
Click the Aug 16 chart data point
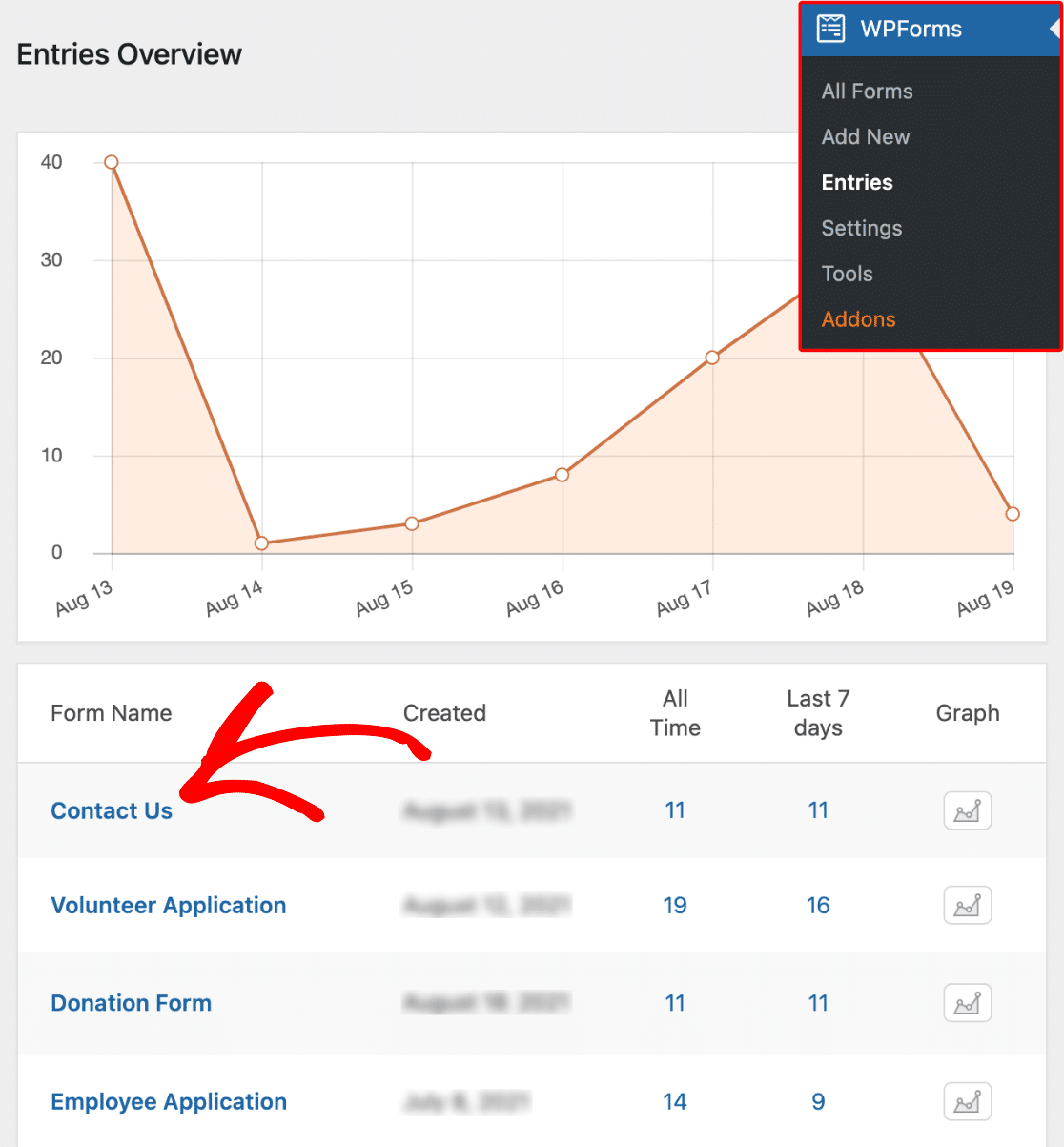563,475
